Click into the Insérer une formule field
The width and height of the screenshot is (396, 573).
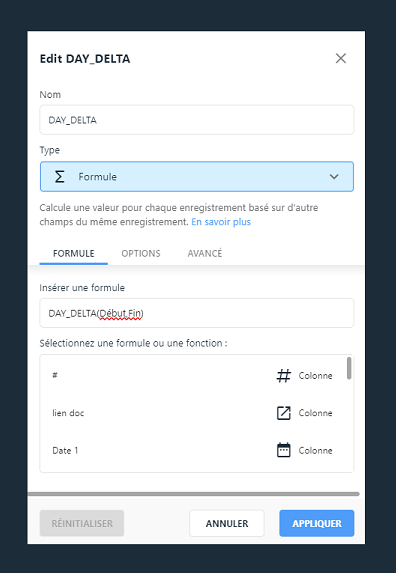click(x=197, y=313)
